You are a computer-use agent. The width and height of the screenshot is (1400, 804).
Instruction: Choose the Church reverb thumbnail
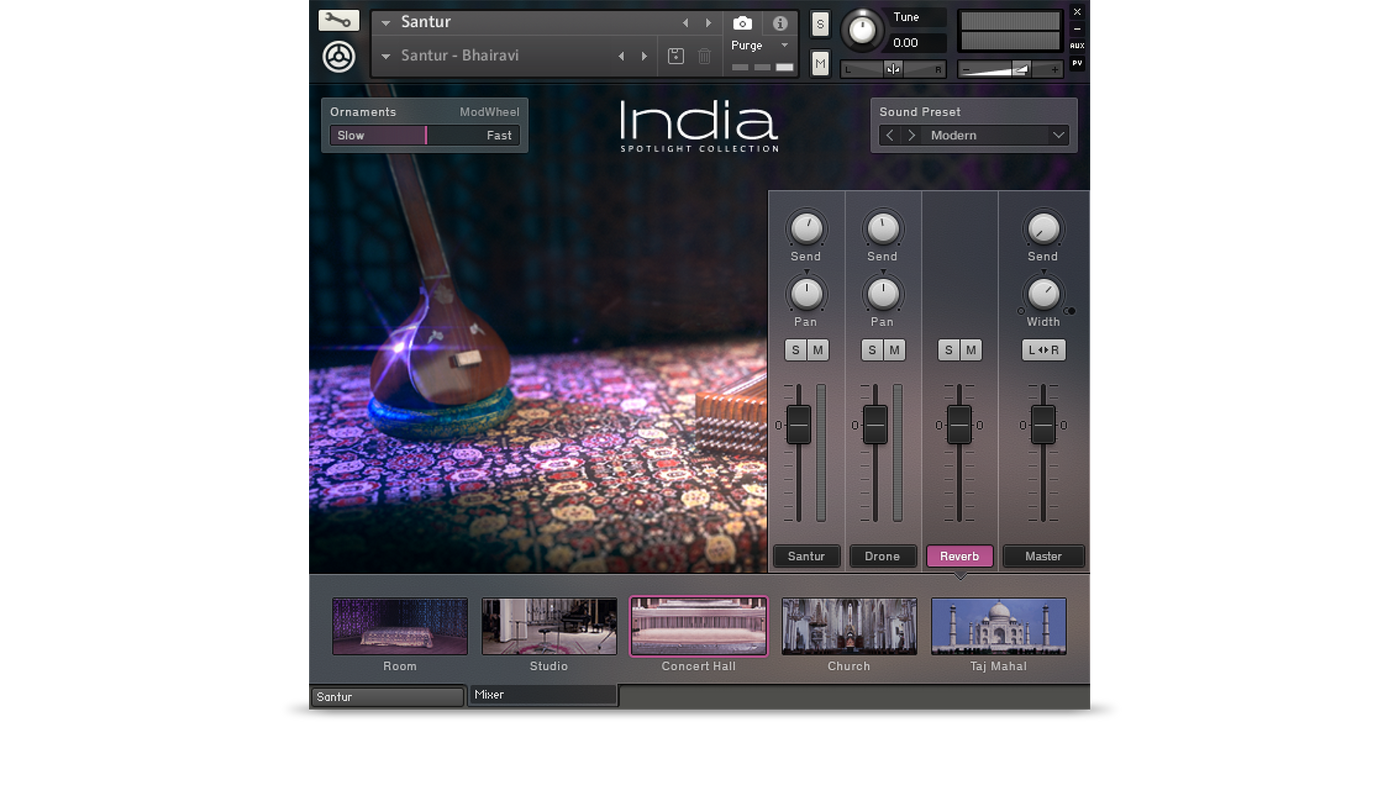pos(849,627)
